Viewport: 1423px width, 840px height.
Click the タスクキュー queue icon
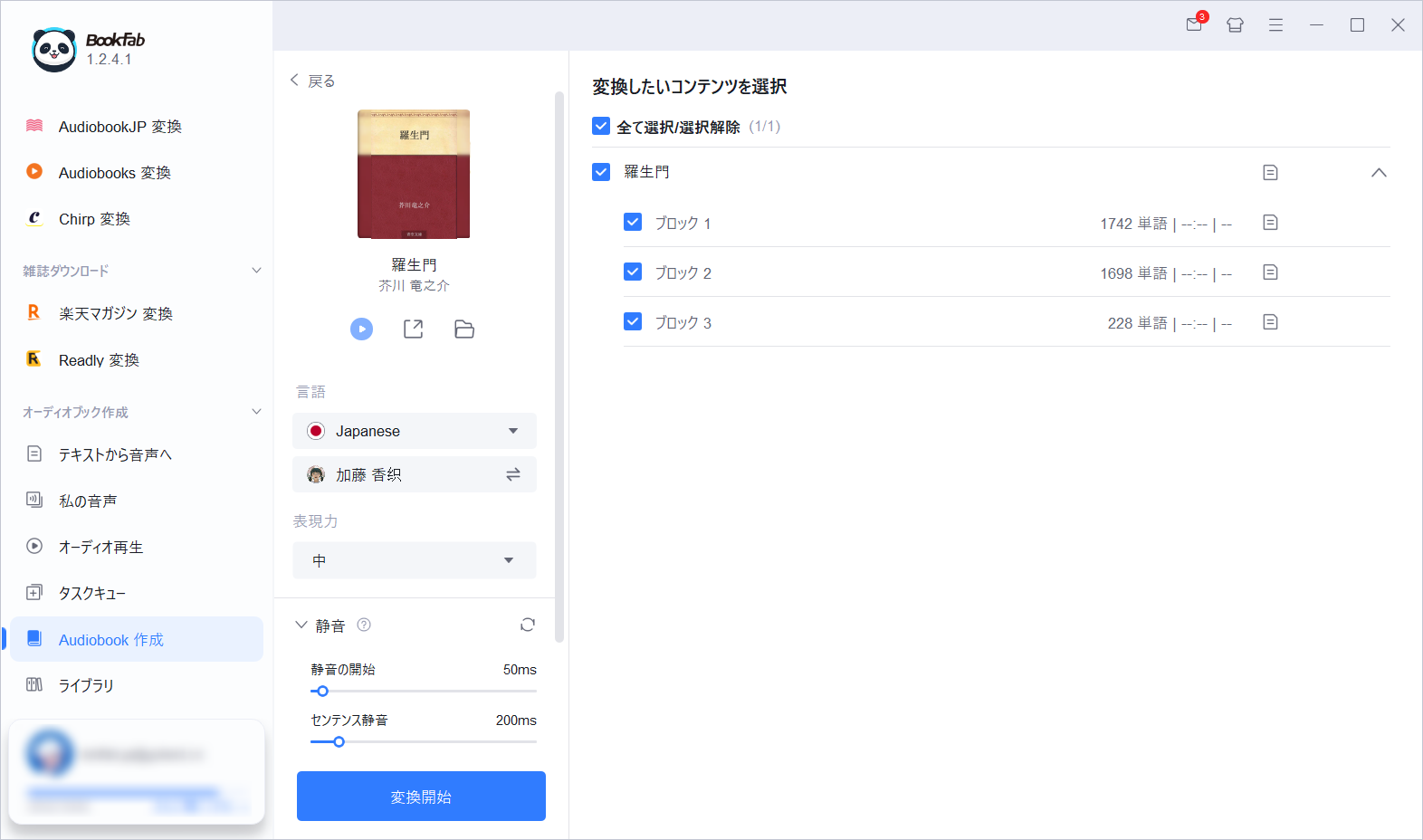tap(34, 593)
